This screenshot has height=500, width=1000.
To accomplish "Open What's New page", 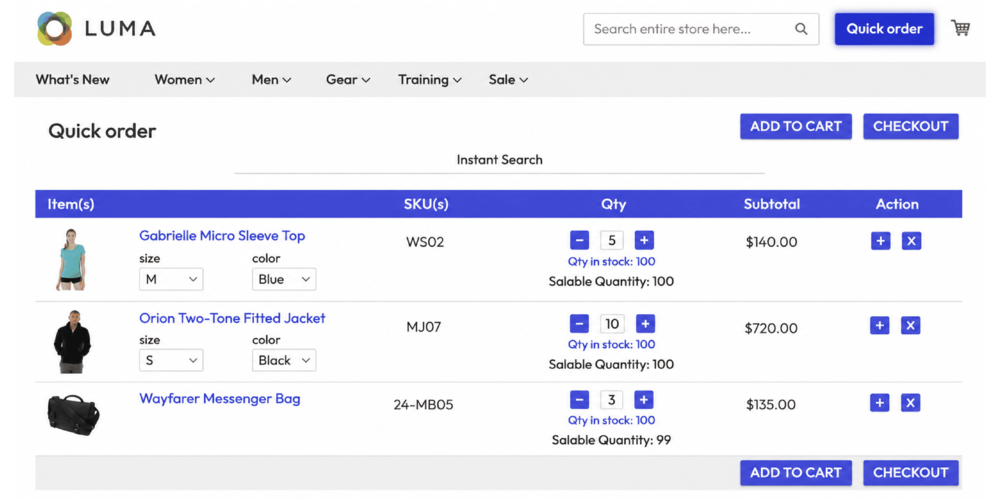I will 73,80.
